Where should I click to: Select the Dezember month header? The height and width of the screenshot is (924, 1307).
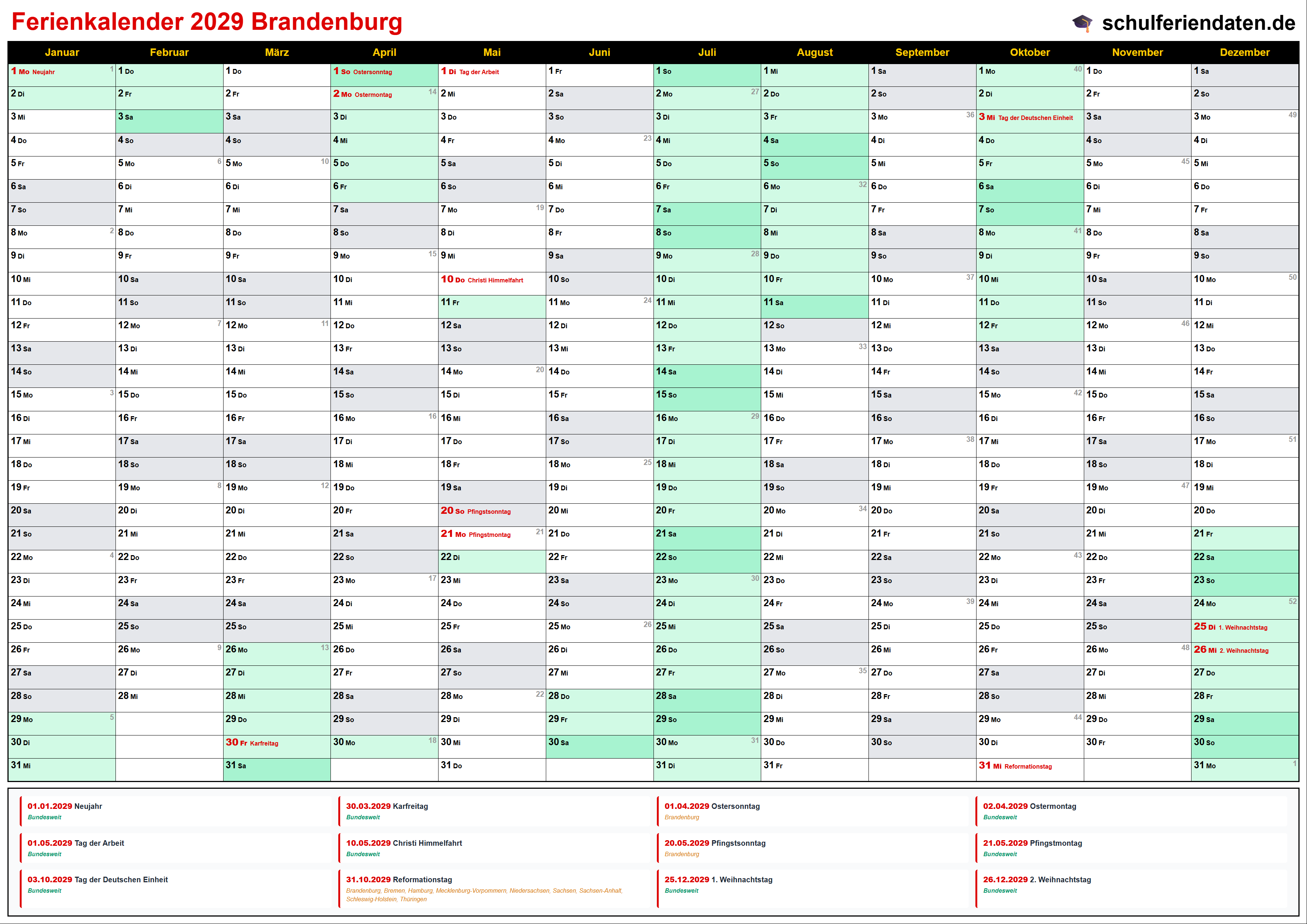pyautogui.click(x=1244, y=53)
